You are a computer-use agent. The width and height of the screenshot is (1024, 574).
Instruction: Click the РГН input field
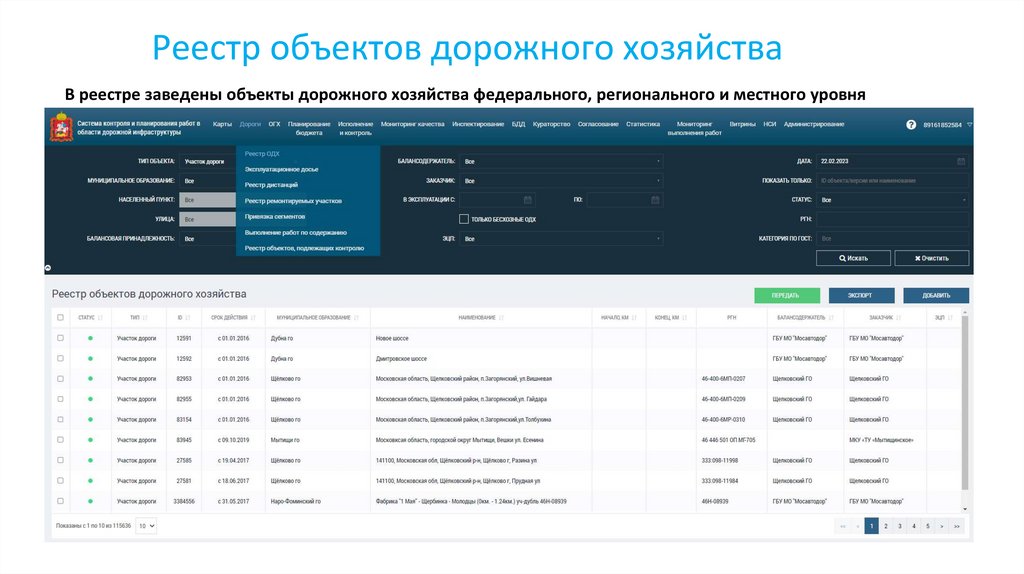[892, 219]
